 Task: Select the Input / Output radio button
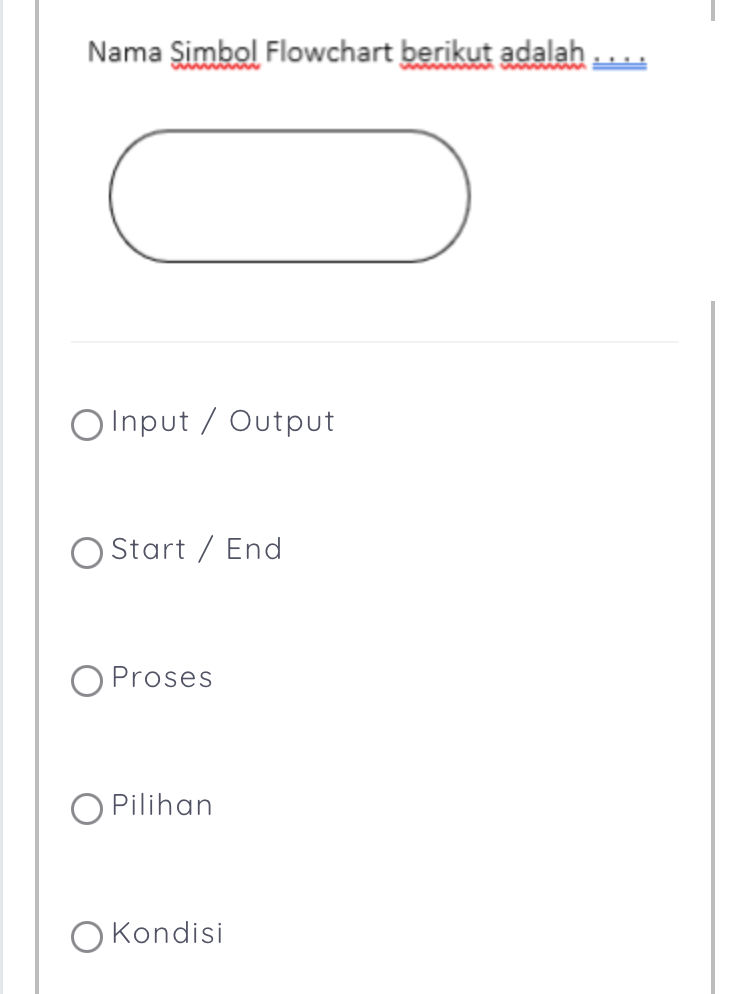(87, 425)
